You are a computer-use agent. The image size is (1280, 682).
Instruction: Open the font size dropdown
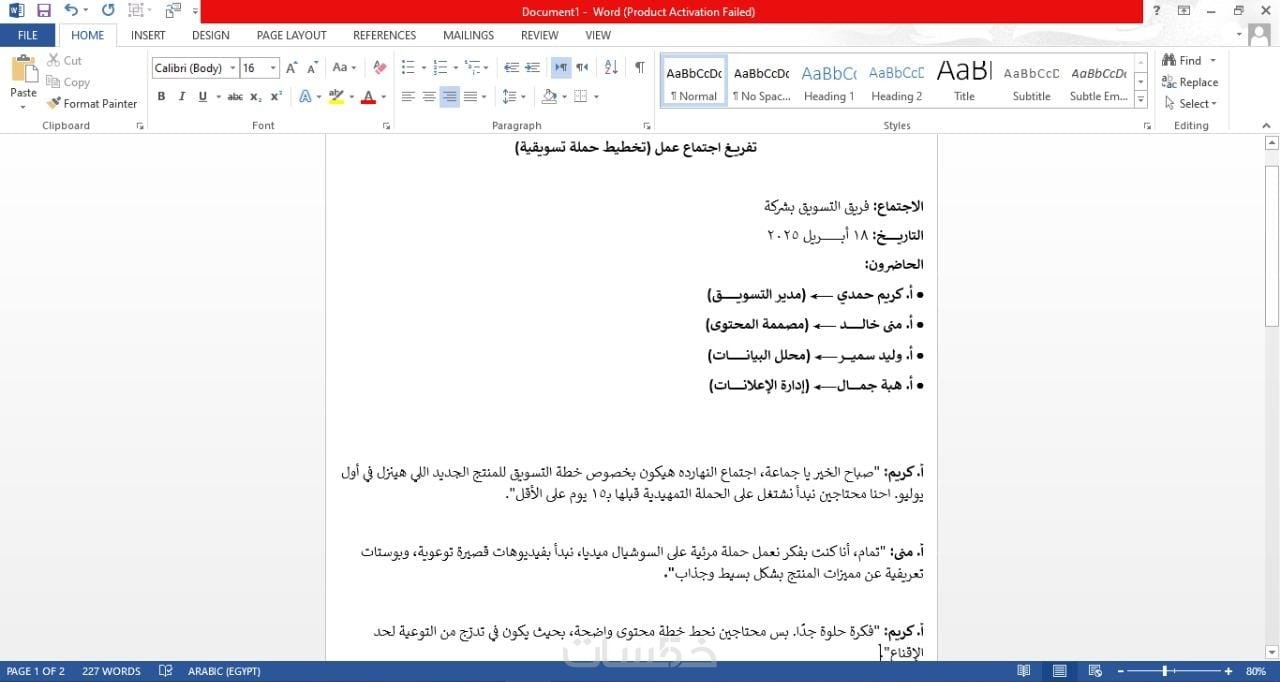273,68
